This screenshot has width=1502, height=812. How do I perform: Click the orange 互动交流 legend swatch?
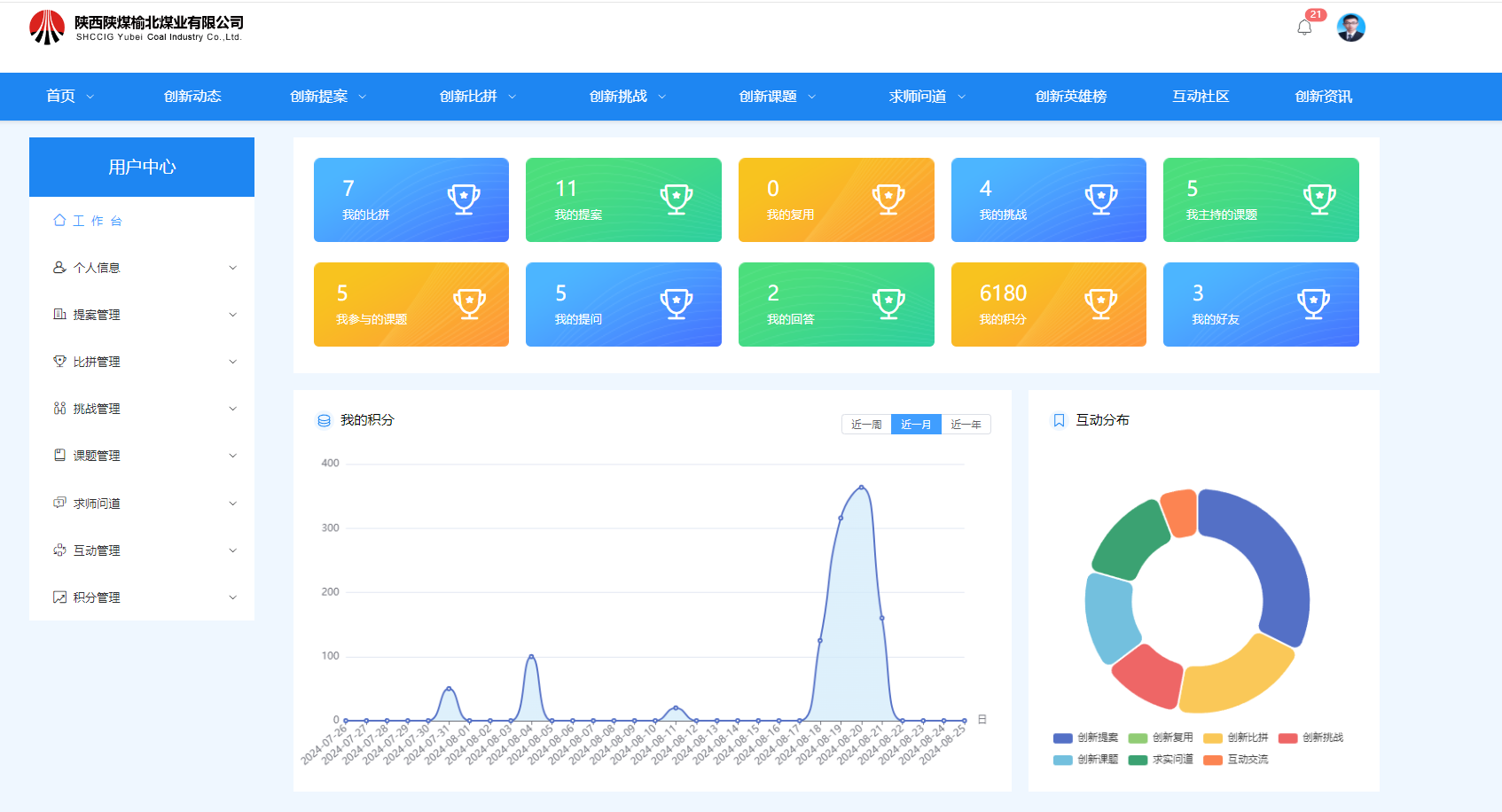tap(1213, 760)
